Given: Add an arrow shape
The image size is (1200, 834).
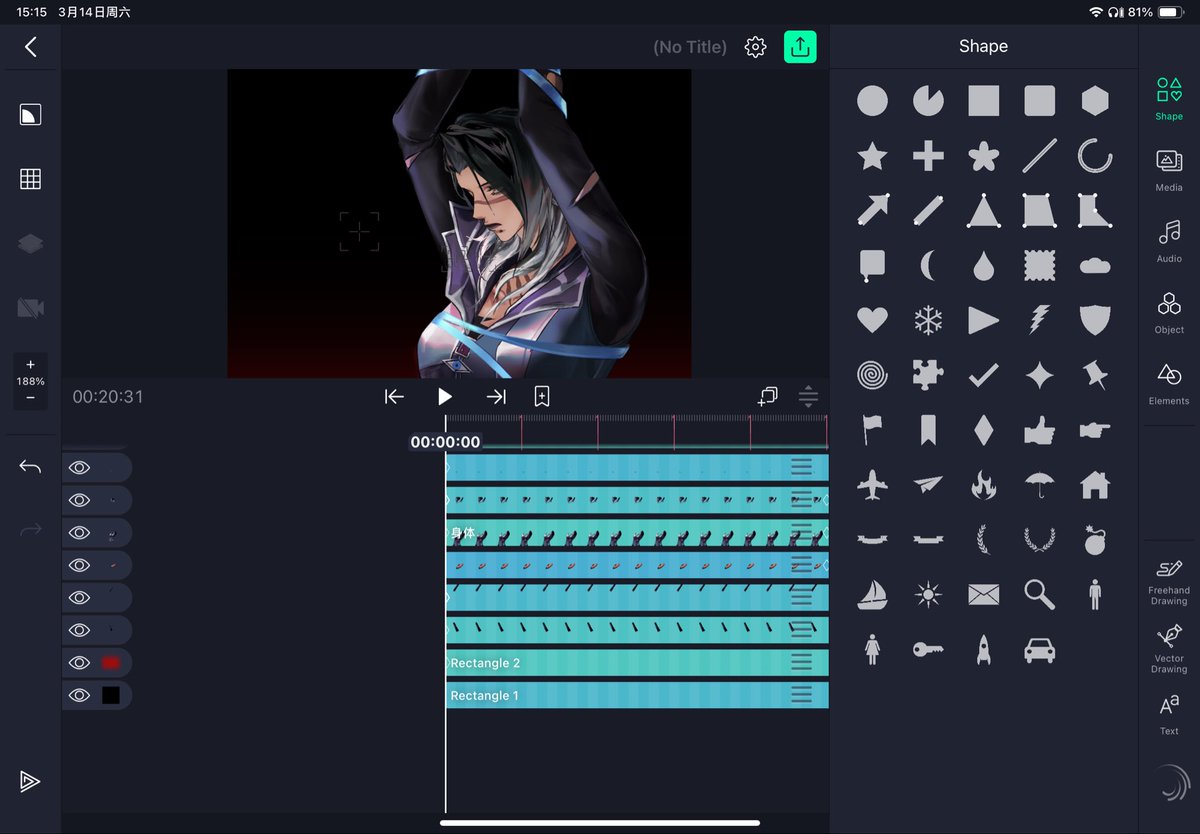Looking at the screenshot, I should tap(872, 210).
